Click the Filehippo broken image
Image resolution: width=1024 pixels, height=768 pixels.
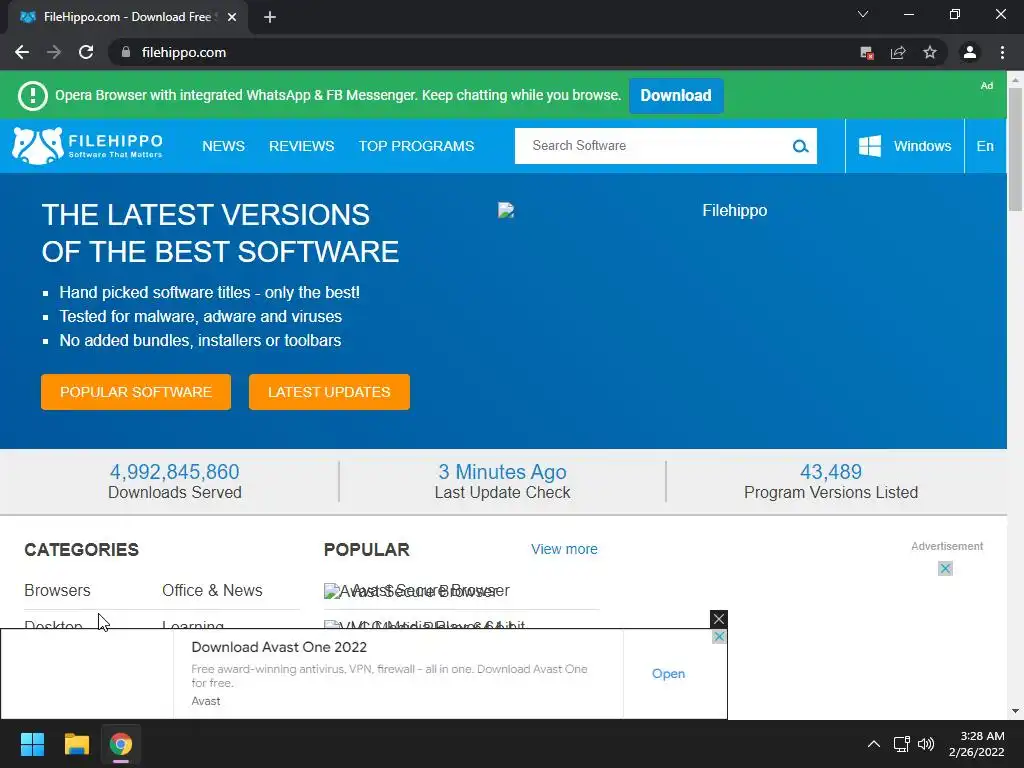[506, 210]
